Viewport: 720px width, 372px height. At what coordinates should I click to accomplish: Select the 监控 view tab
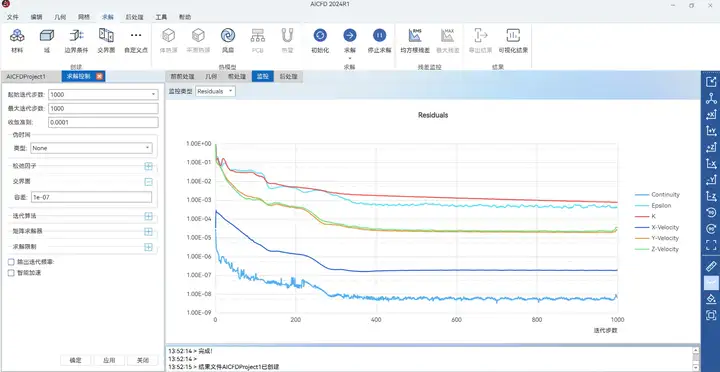coord(263,76)
